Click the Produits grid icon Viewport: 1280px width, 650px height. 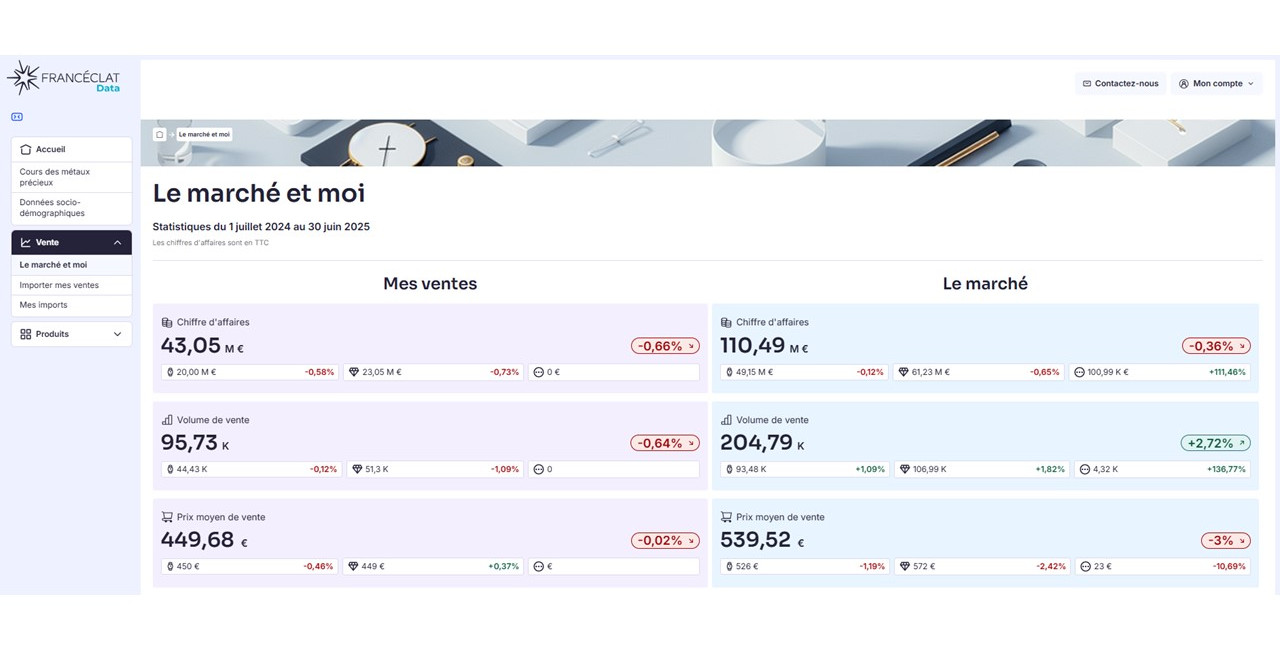coord(26,334)
